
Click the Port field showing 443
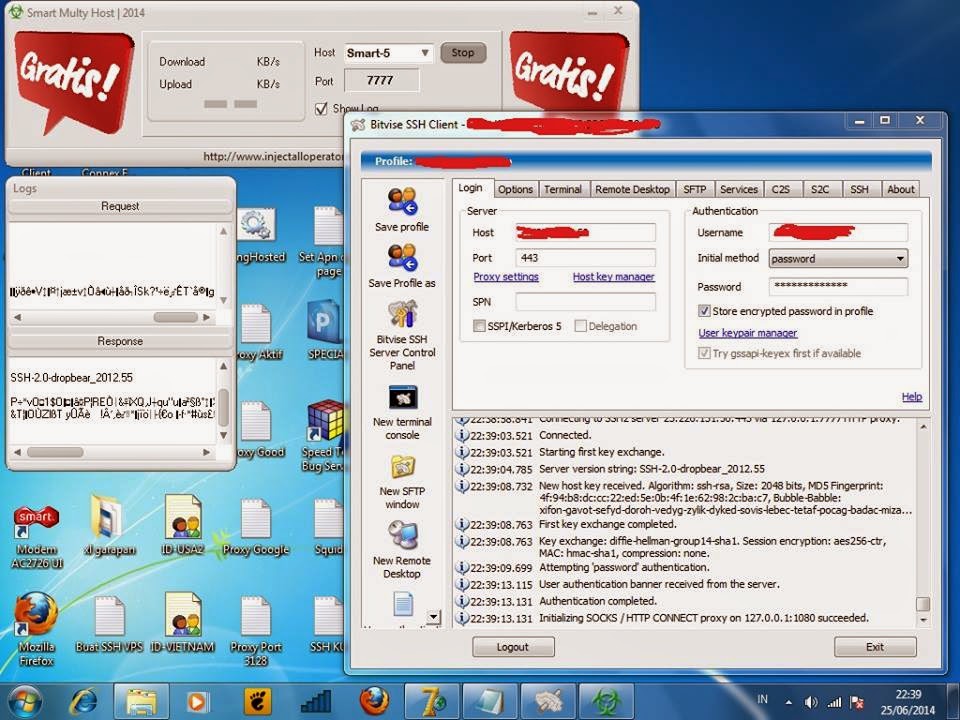pos(585,258)
